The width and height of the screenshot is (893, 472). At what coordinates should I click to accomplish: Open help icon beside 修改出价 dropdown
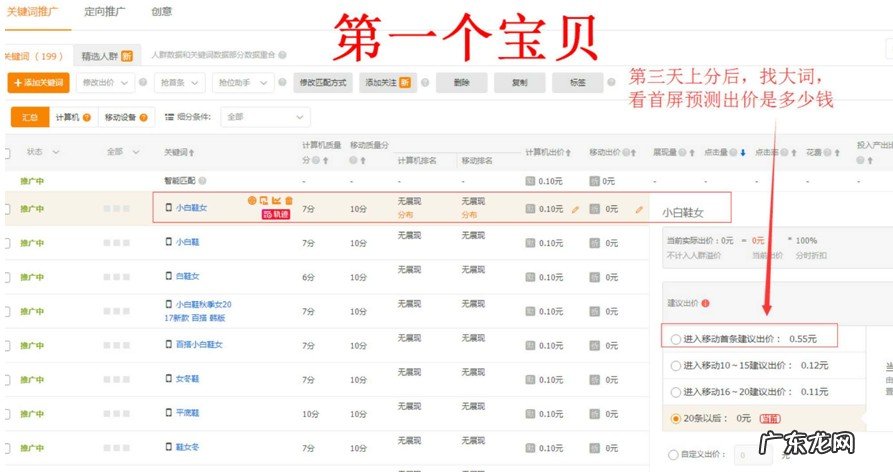coord(143,83)
